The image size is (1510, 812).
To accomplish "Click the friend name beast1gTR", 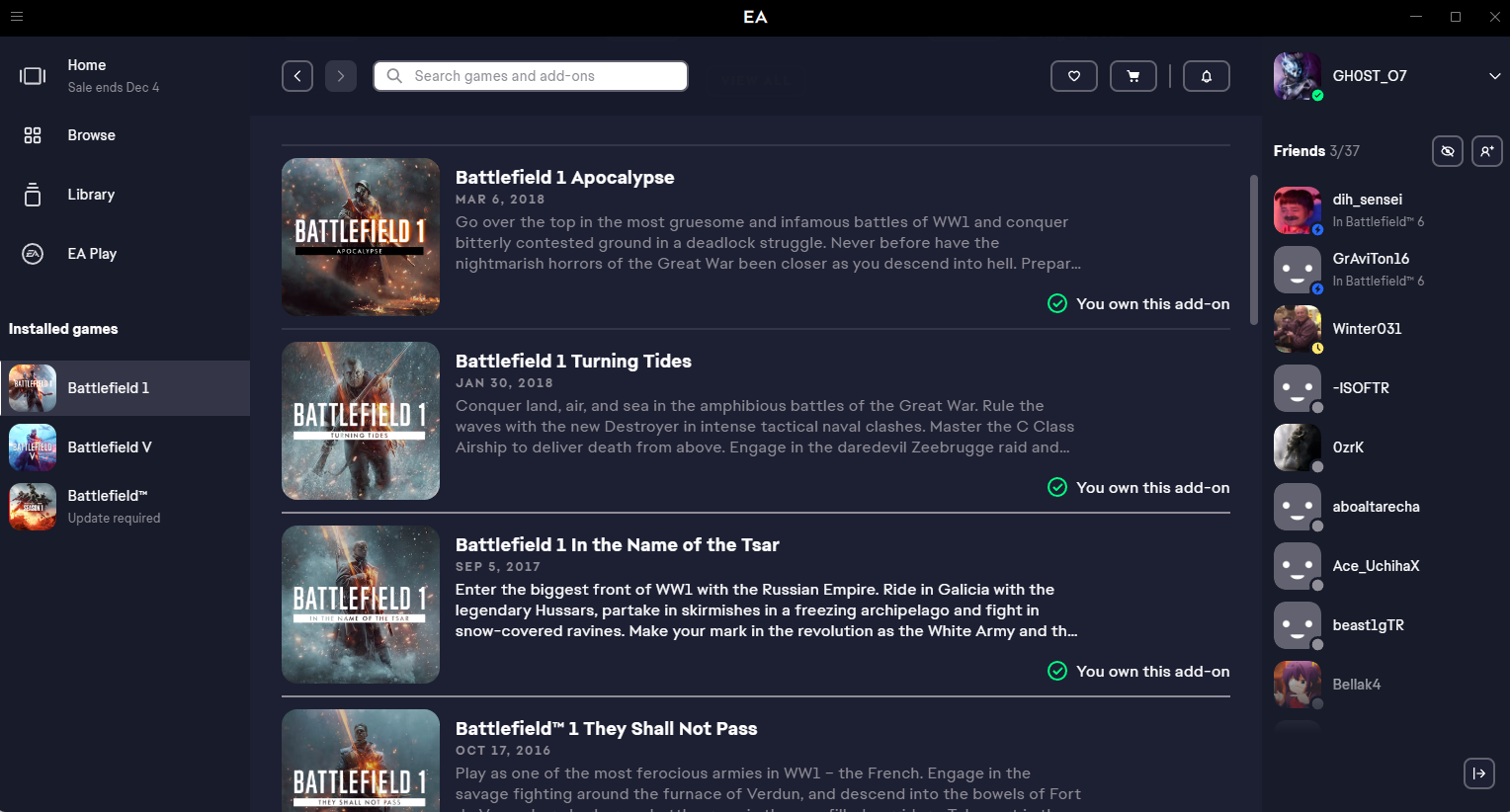I will pyautogui.click(x=1368, y=625).
